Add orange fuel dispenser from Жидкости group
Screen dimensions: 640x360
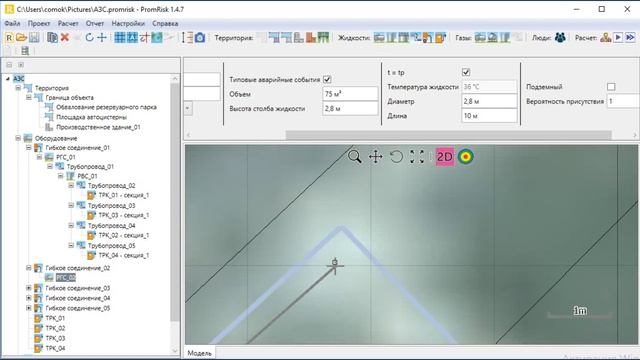click(440, 38)
